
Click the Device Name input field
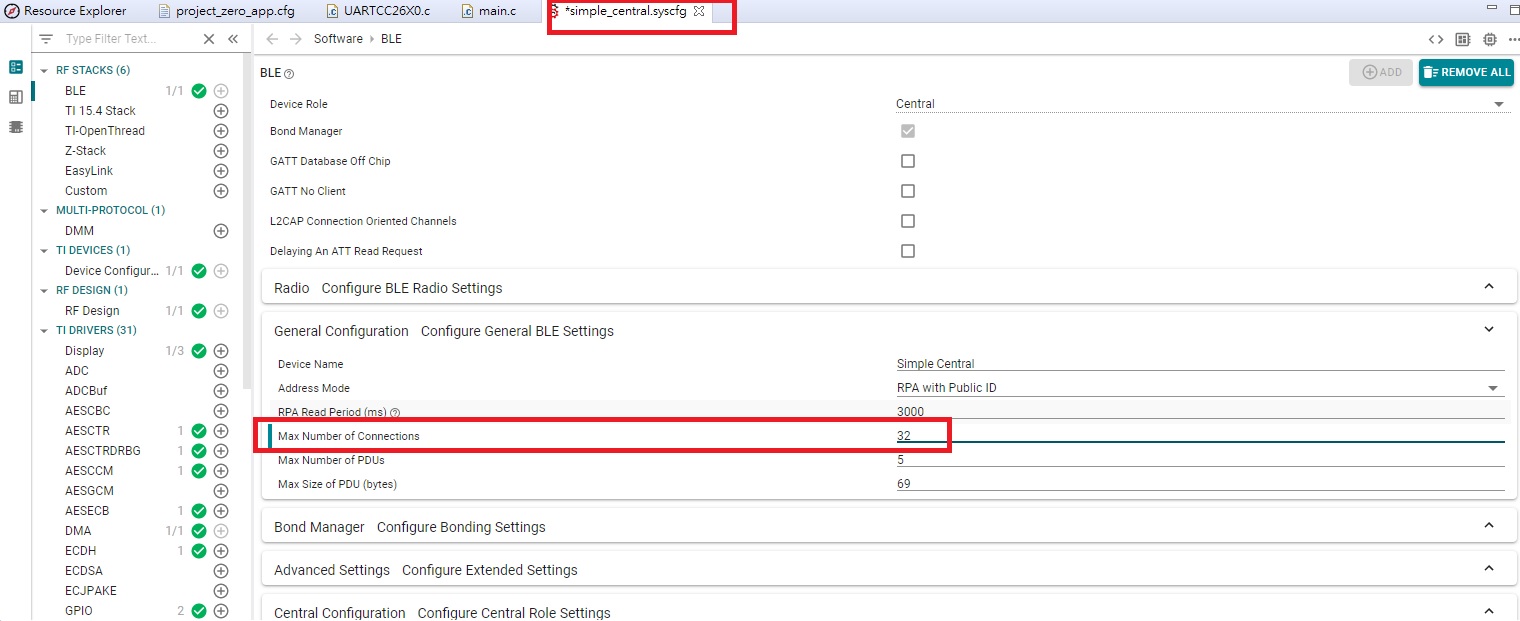(x=1200, y=364)
